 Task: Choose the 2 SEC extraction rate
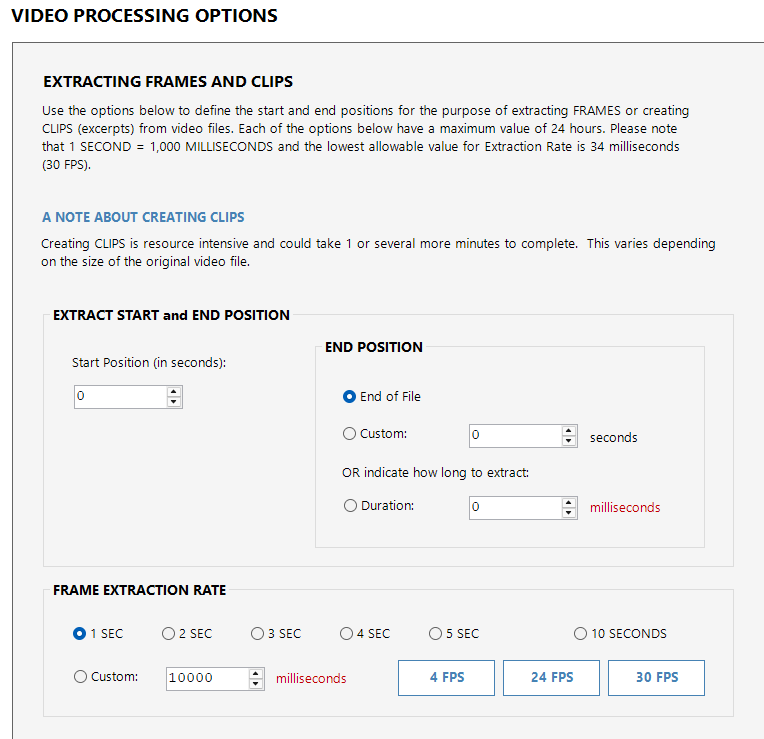[x=168, y=633]
